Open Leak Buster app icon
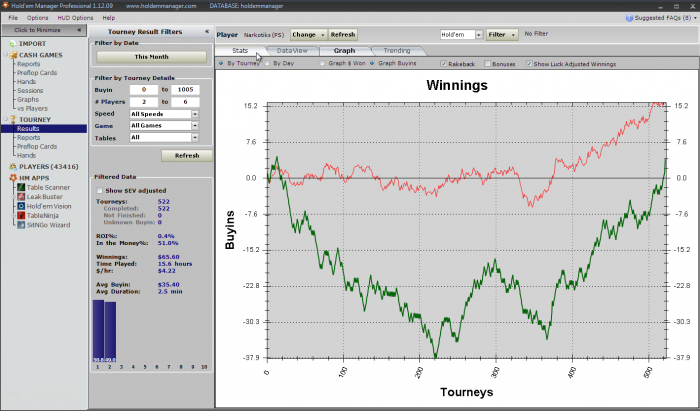This screenshot has height=411, width=700. point(21,197)
